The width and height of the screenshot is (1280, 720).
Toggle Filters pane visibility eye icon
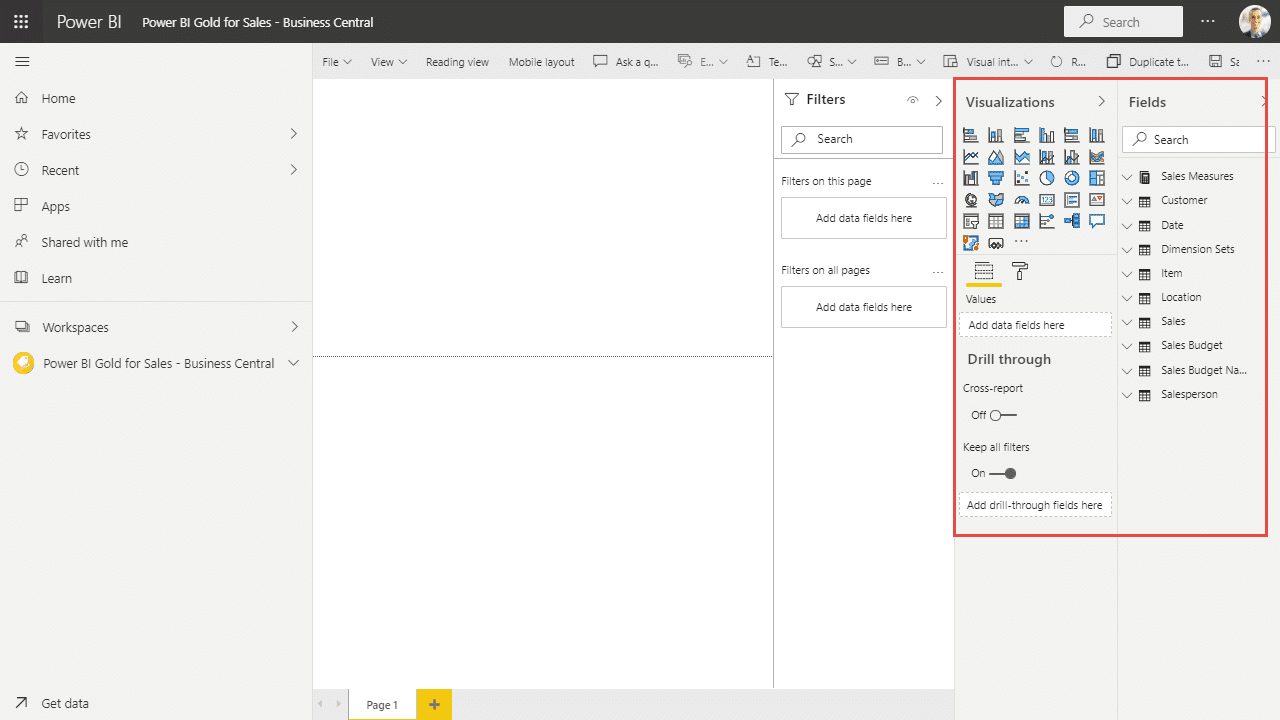click(912, 100)
